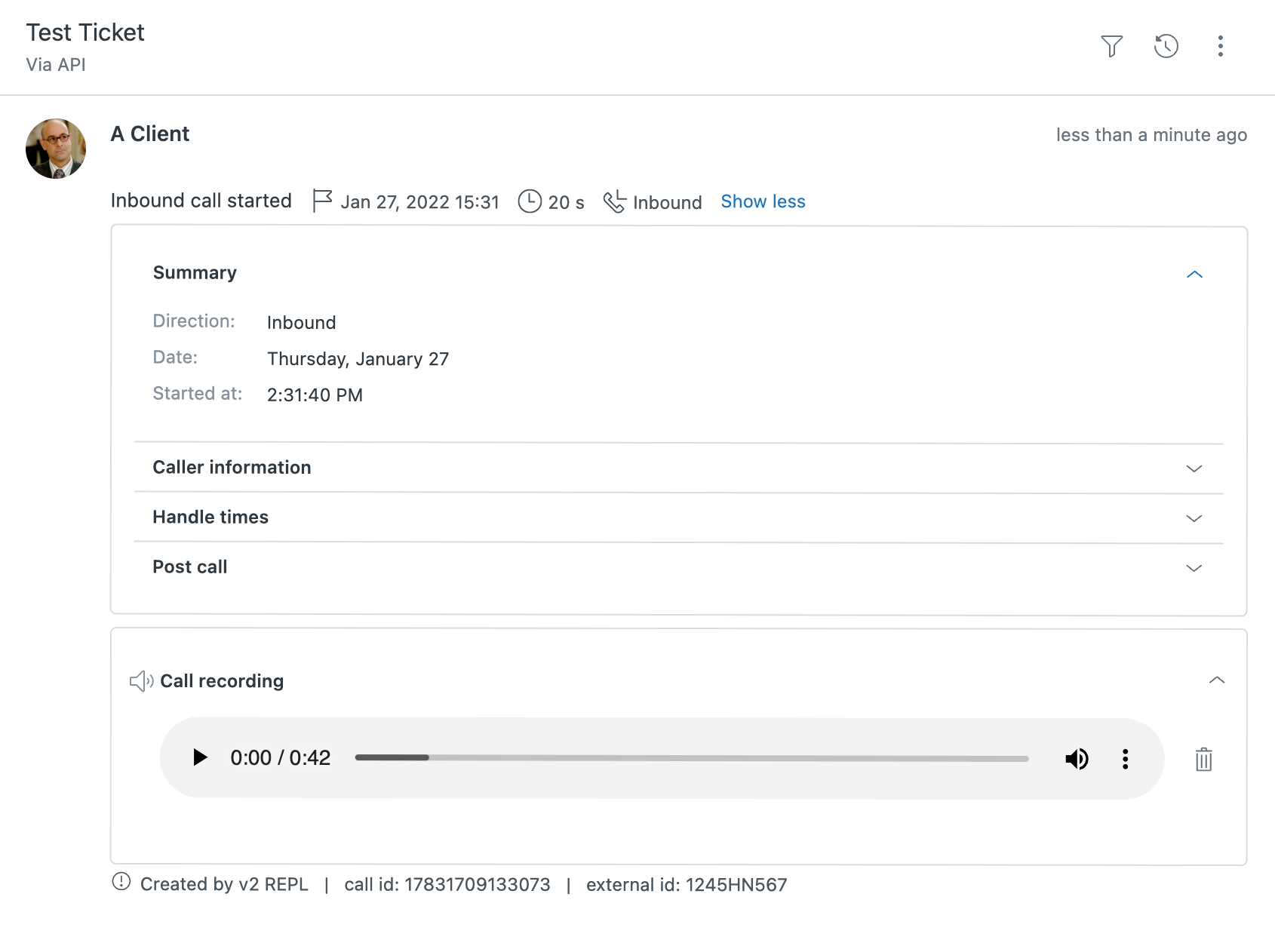
Task: Click the Test Ticket title
Action: pyautogui.click(x=85, y=32)
